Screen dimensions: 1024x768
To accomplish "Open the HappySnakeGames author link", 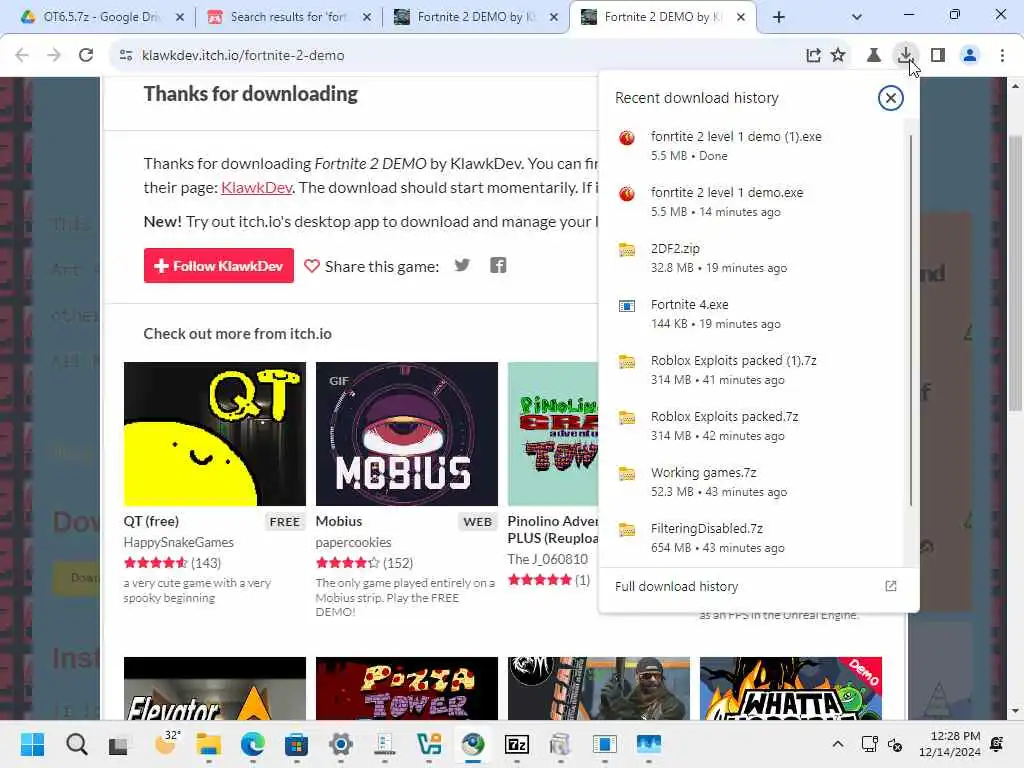I will coord(178,542).
